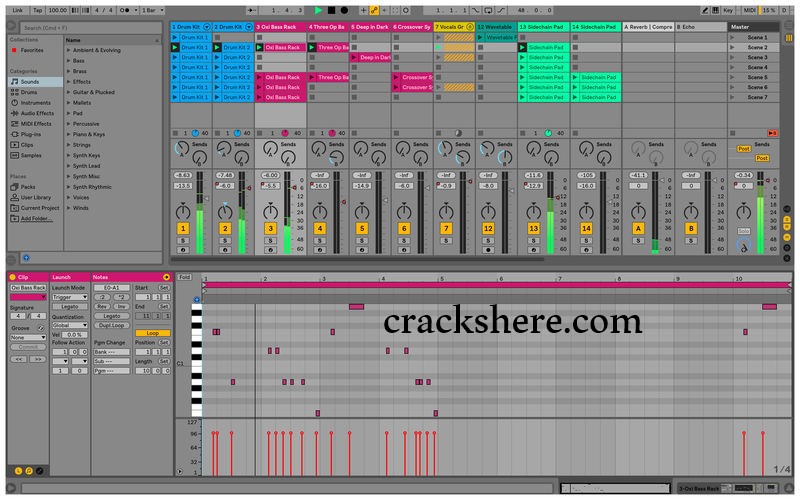800x500 pixels.
Task: Select Instruments category in browser
Action: (x=35, y=103)
